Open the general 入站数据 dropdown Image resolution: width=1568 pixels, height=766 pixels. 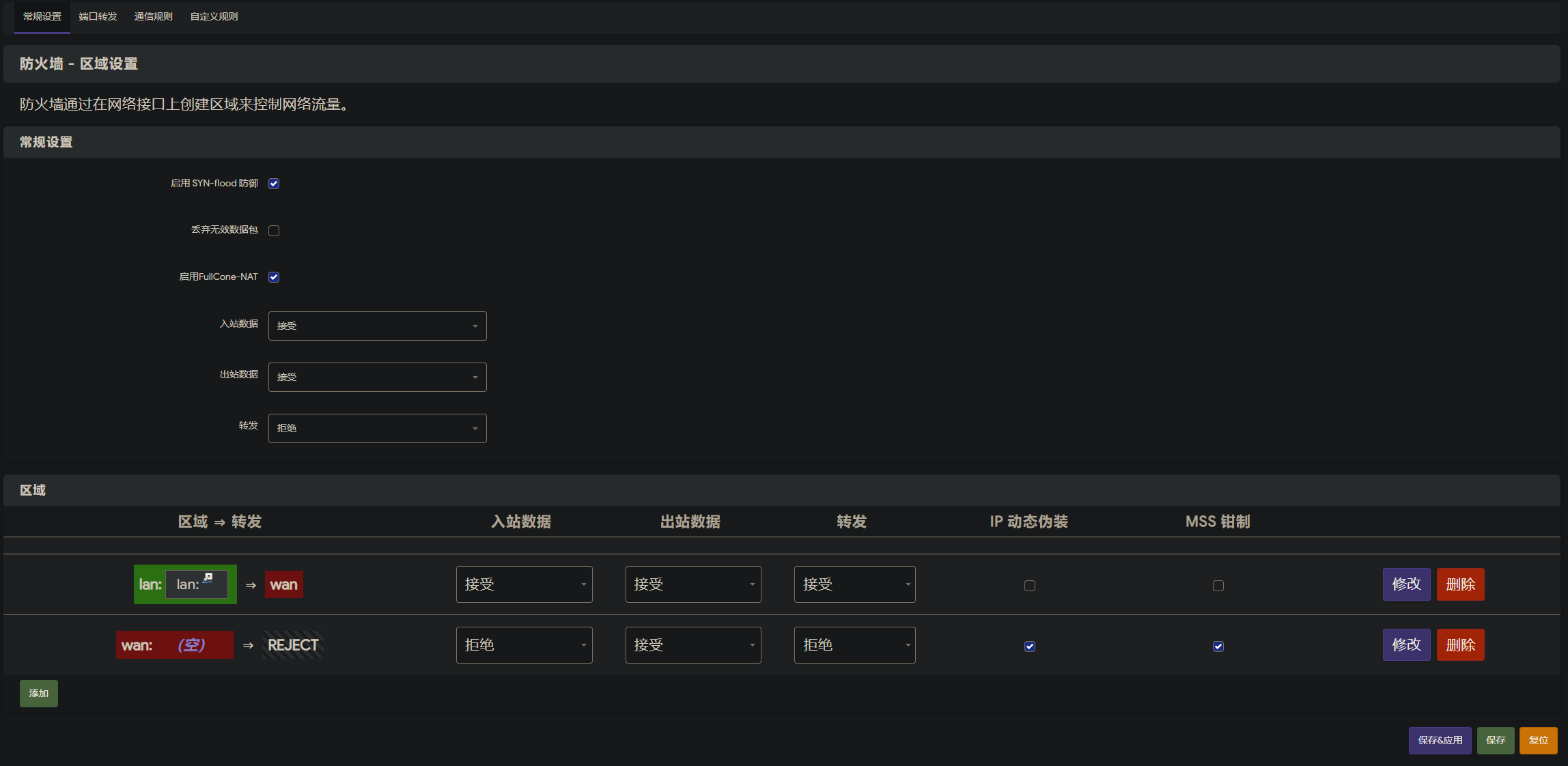point(378,326)
